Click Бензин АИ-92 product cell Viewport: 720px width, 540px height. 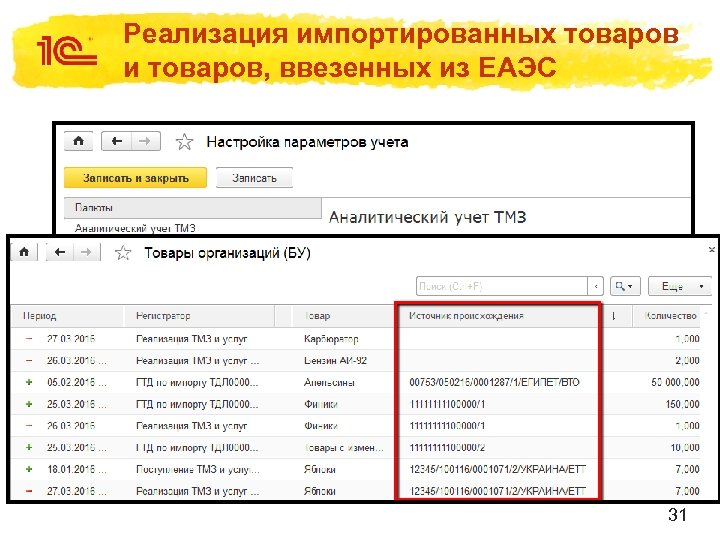pyautogui.click(x=335, y=360)
